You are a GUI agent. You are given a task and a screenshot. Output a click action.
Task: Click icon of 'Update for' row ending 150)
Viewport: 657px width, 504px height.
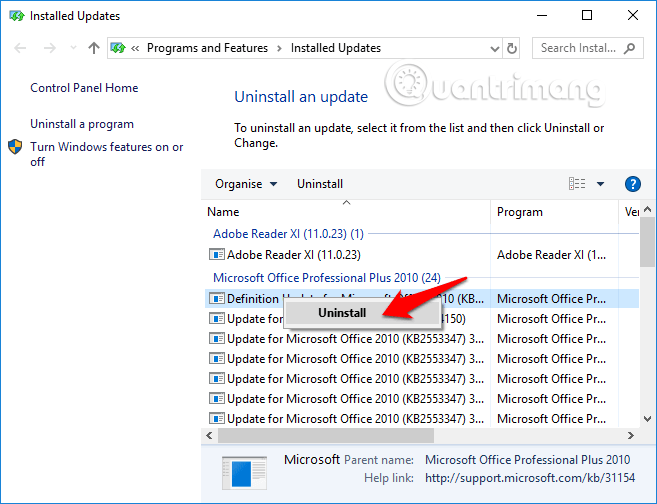coord(217,319)
